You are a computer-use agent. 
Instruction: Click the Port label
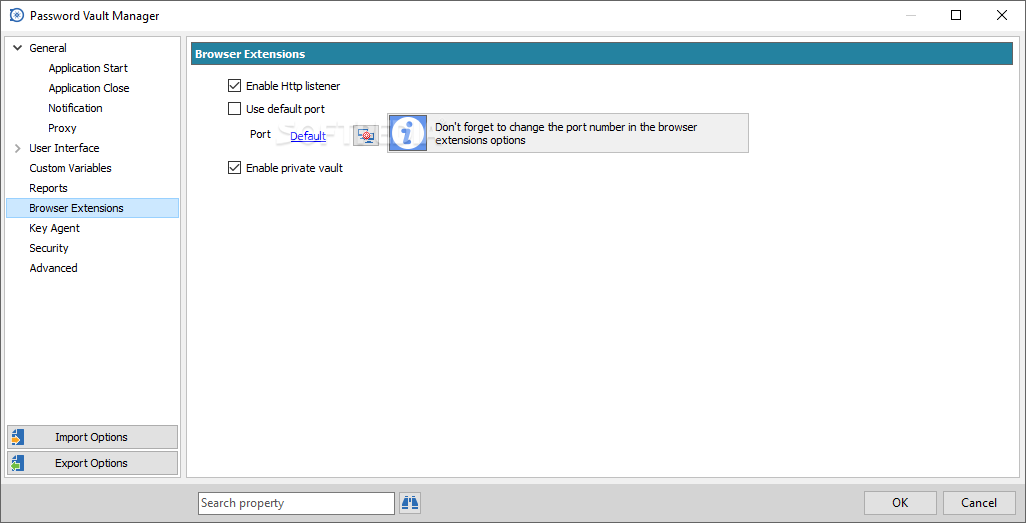click(260, 134)
